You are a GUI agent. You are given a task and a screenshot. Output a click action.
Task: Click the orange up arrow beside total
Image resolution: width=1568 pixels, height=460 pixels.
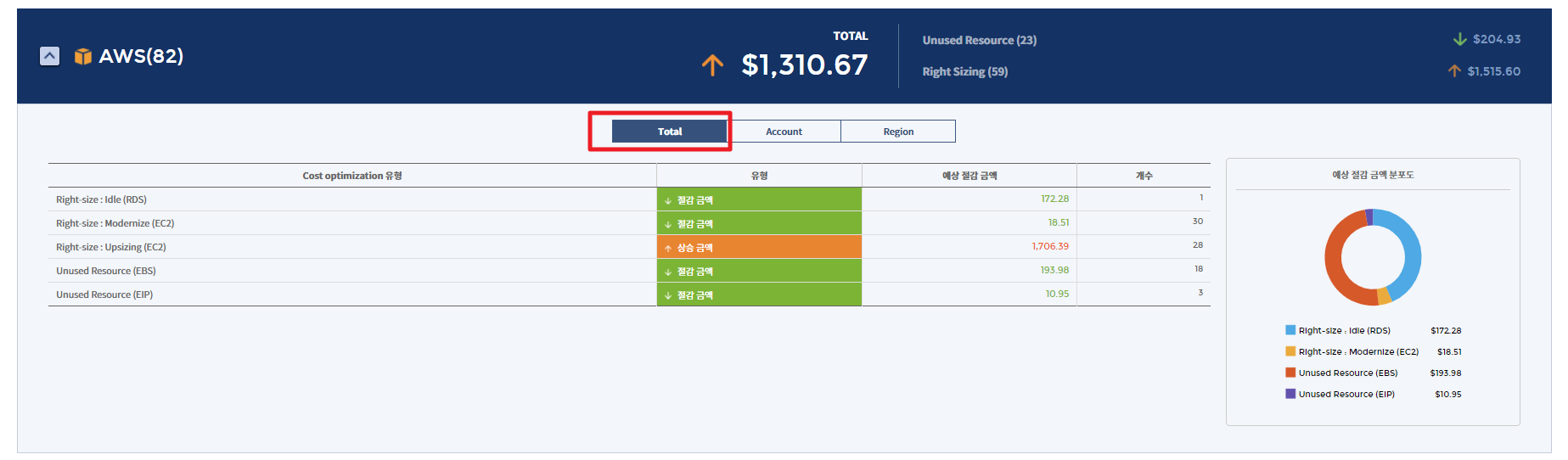coord(712,65)
